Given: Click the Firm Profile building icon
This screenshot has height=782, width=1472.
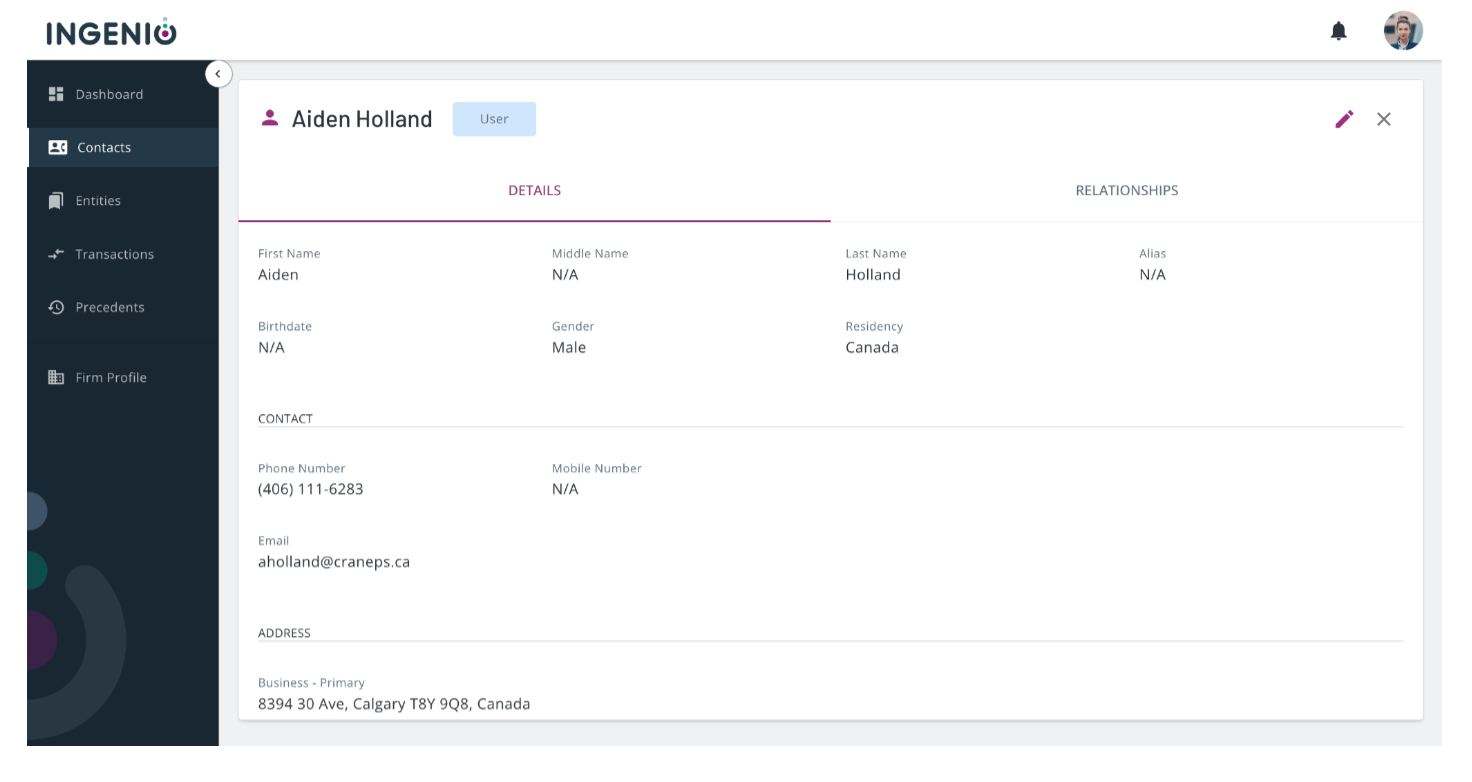Looking at the screenshot, I should (x=56, y=377).
